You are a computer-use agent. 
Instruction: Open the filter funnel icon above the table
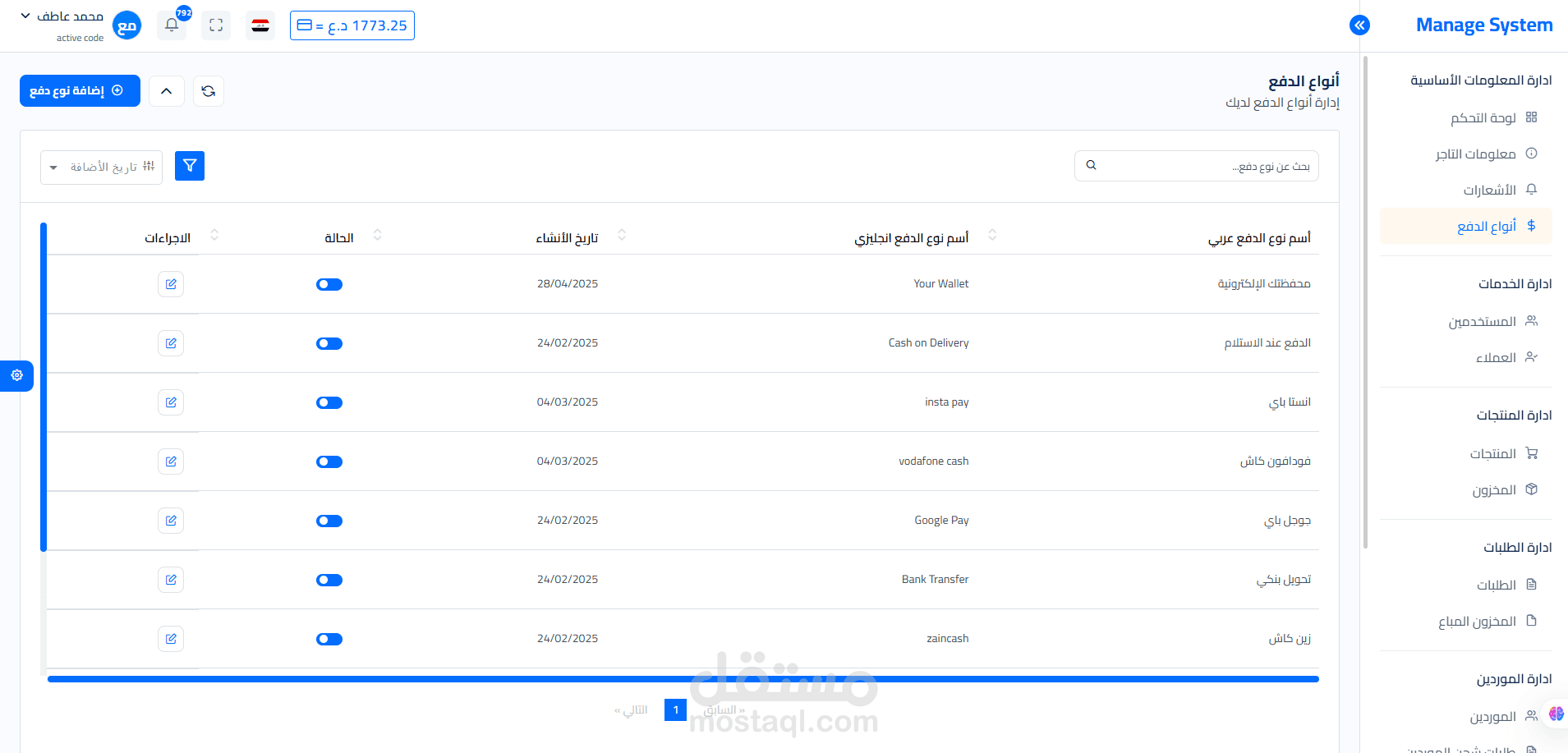point(189,165)
